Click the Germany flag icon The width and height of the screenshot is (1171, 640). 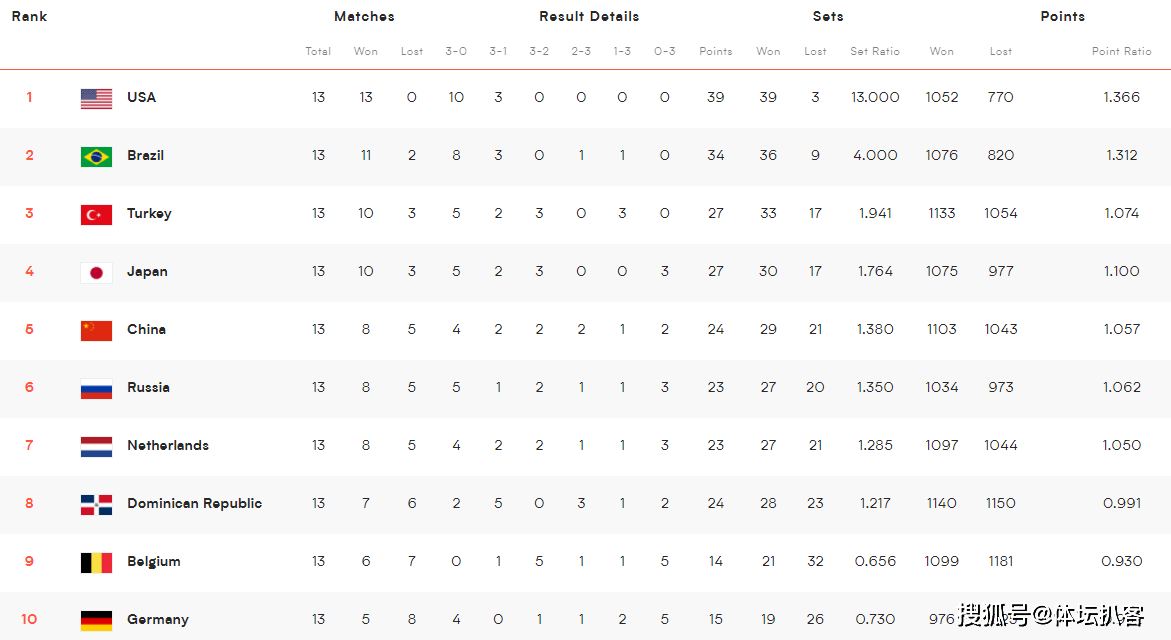(96, 620)
